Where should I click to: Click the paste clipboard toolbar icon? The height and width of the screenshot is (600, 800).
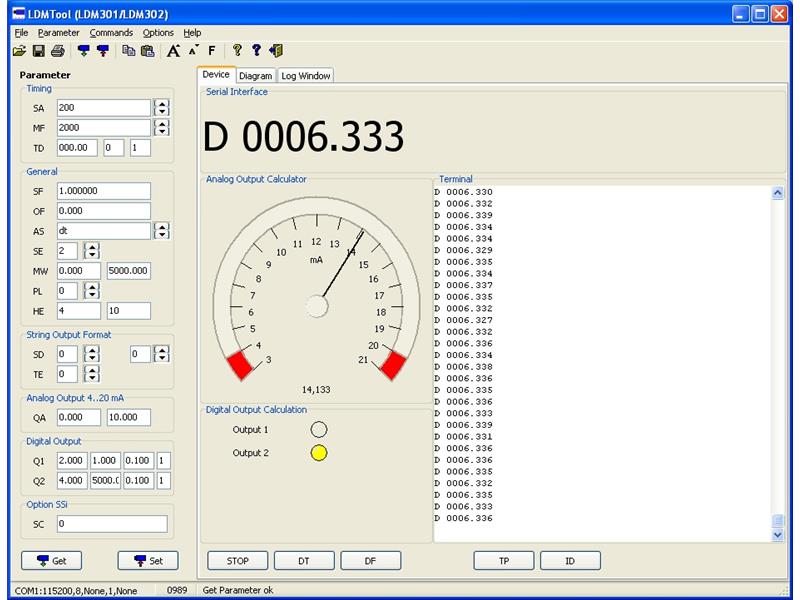pos(147,51)
